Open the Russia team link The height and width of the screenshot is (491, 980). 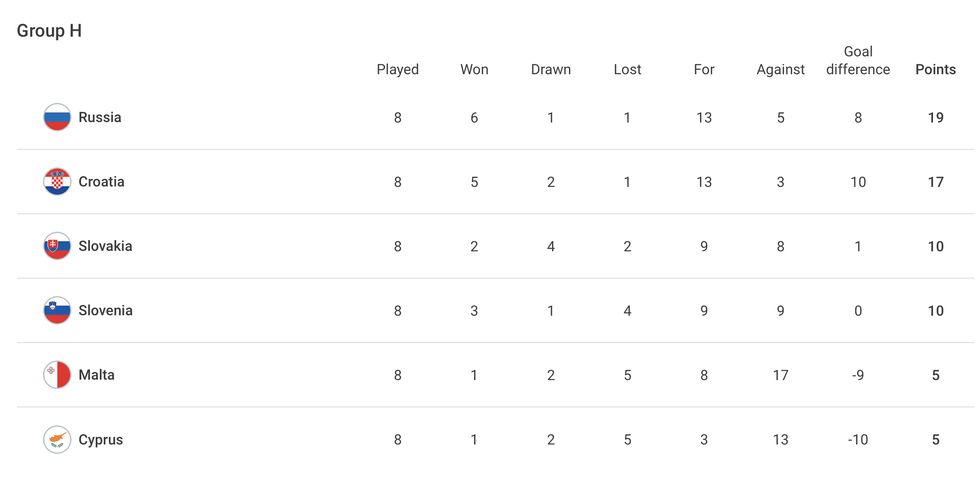tap(100, 117)
